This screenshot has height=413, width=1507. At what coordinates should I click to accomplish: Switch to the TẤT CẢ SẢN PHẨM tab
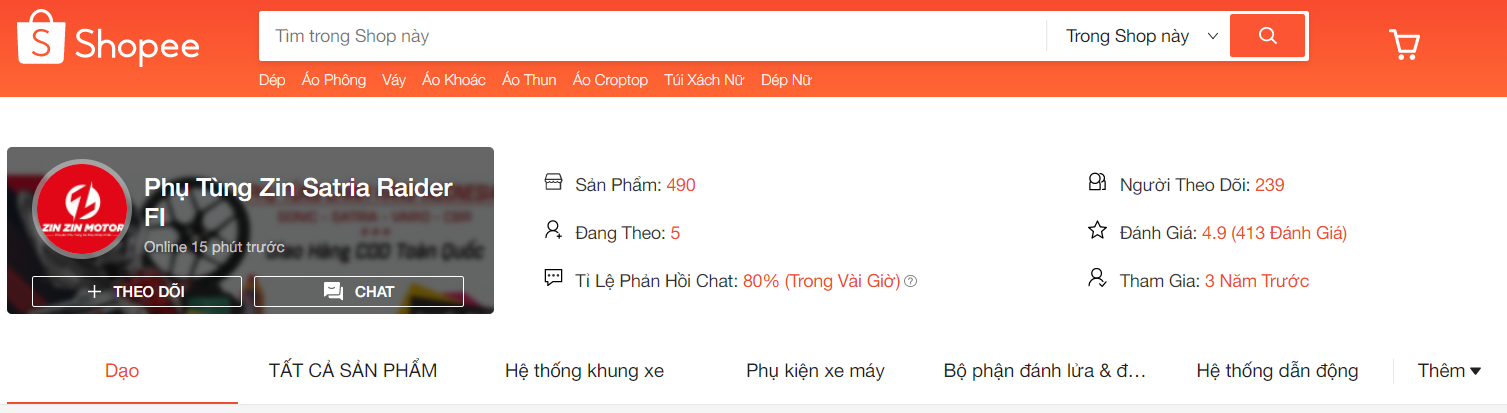click(x=353, y=371)
